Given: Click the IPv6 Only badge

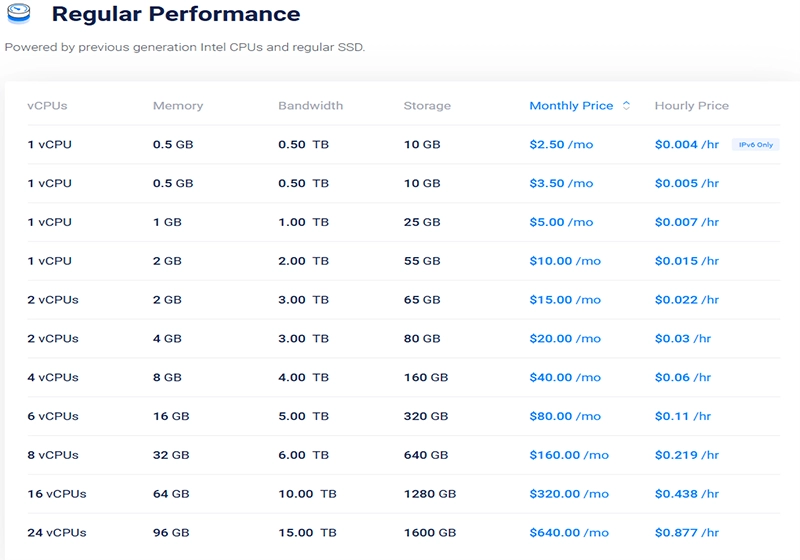Looking at the screenshot, I should coord(755,145).
